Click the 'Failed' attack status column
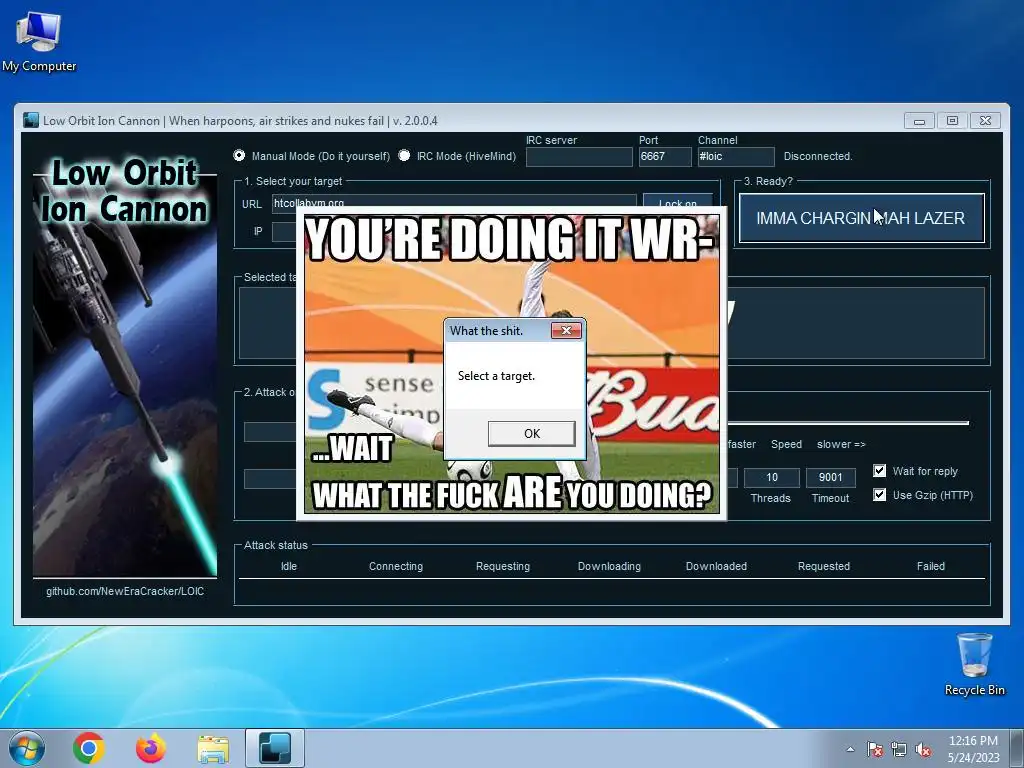Viewport: 1024px width, 768px height. point(931,566)
